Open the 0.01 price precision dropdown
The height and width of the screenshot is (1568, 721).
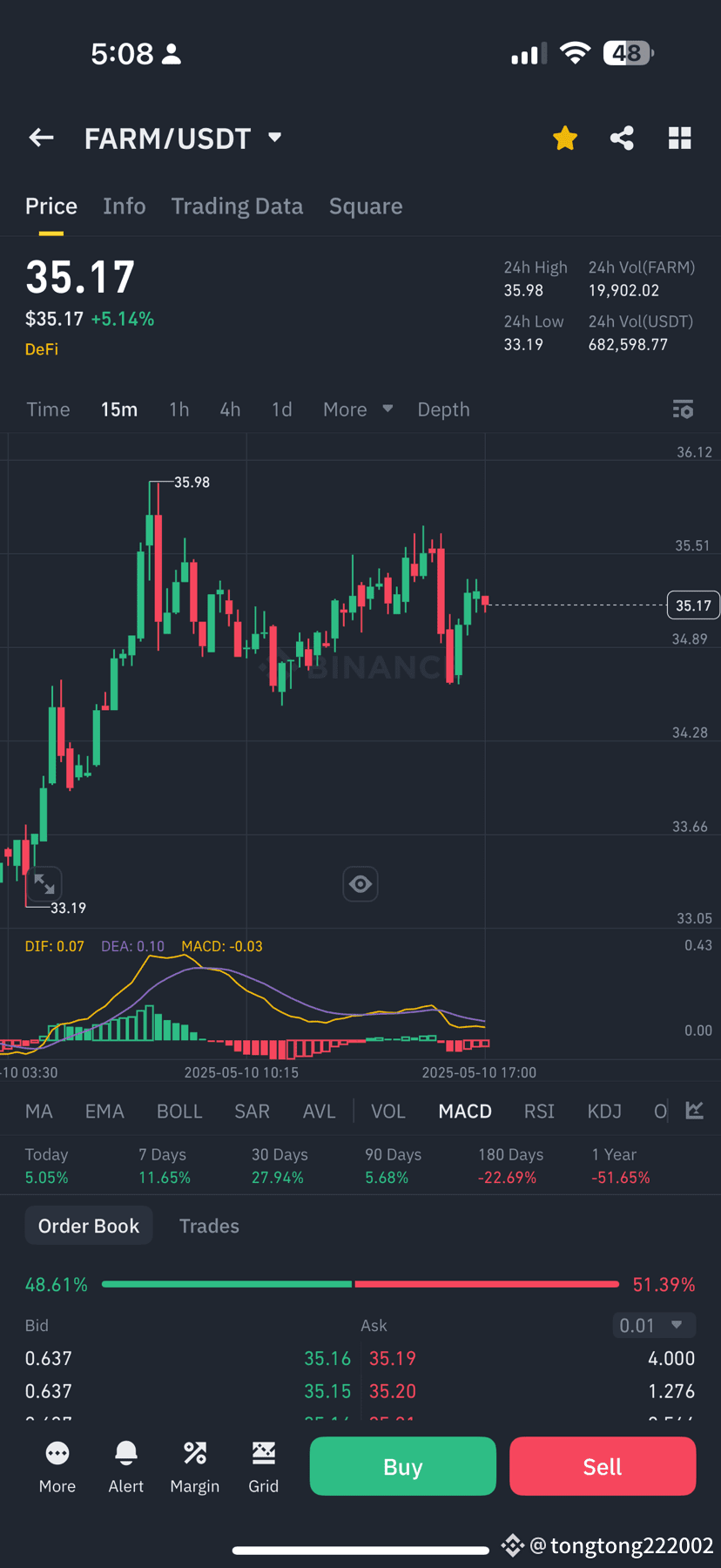[654, 1325]
